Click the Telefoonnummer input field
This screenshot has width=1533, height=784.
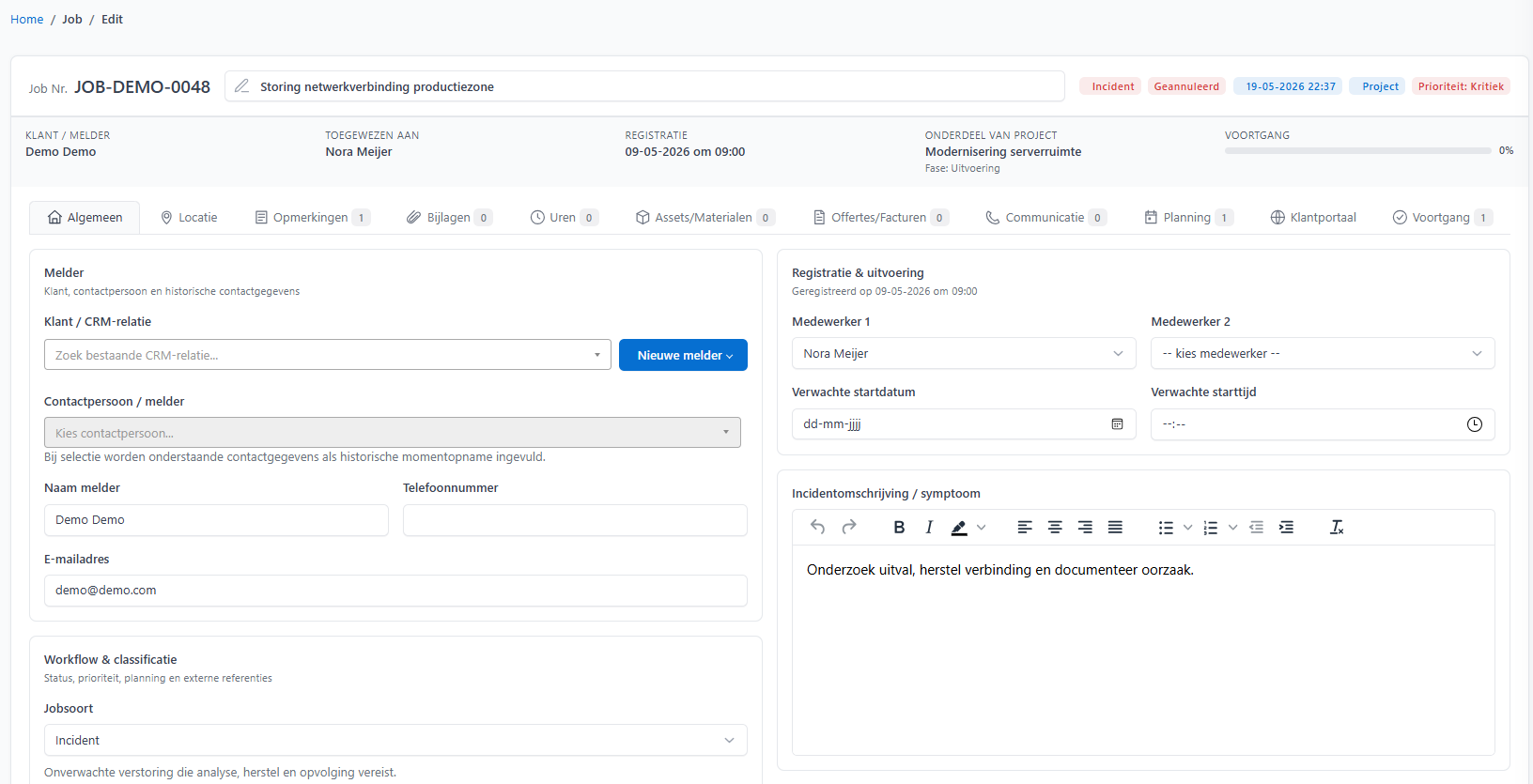[575, 520]
